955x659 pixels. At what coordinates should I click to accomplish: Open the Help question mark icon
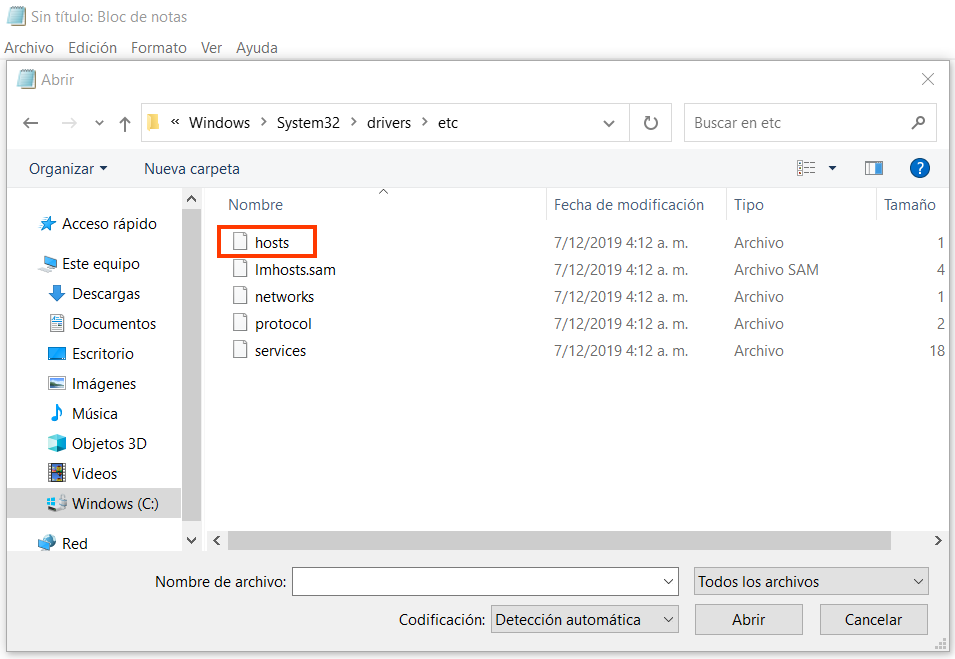(919, 168)
